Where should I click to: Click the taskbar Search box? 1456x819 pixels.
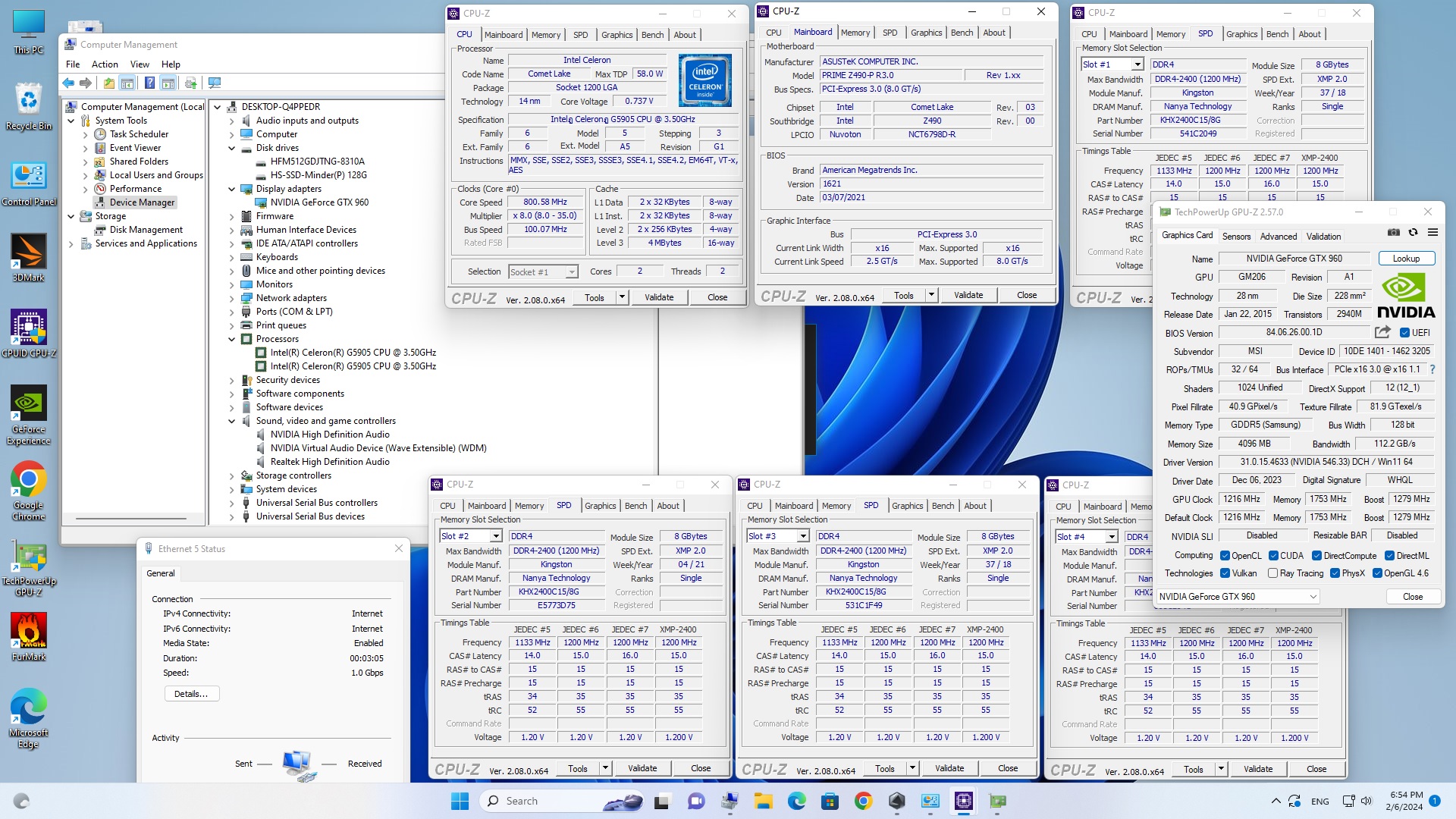click(x=562, y=801)
